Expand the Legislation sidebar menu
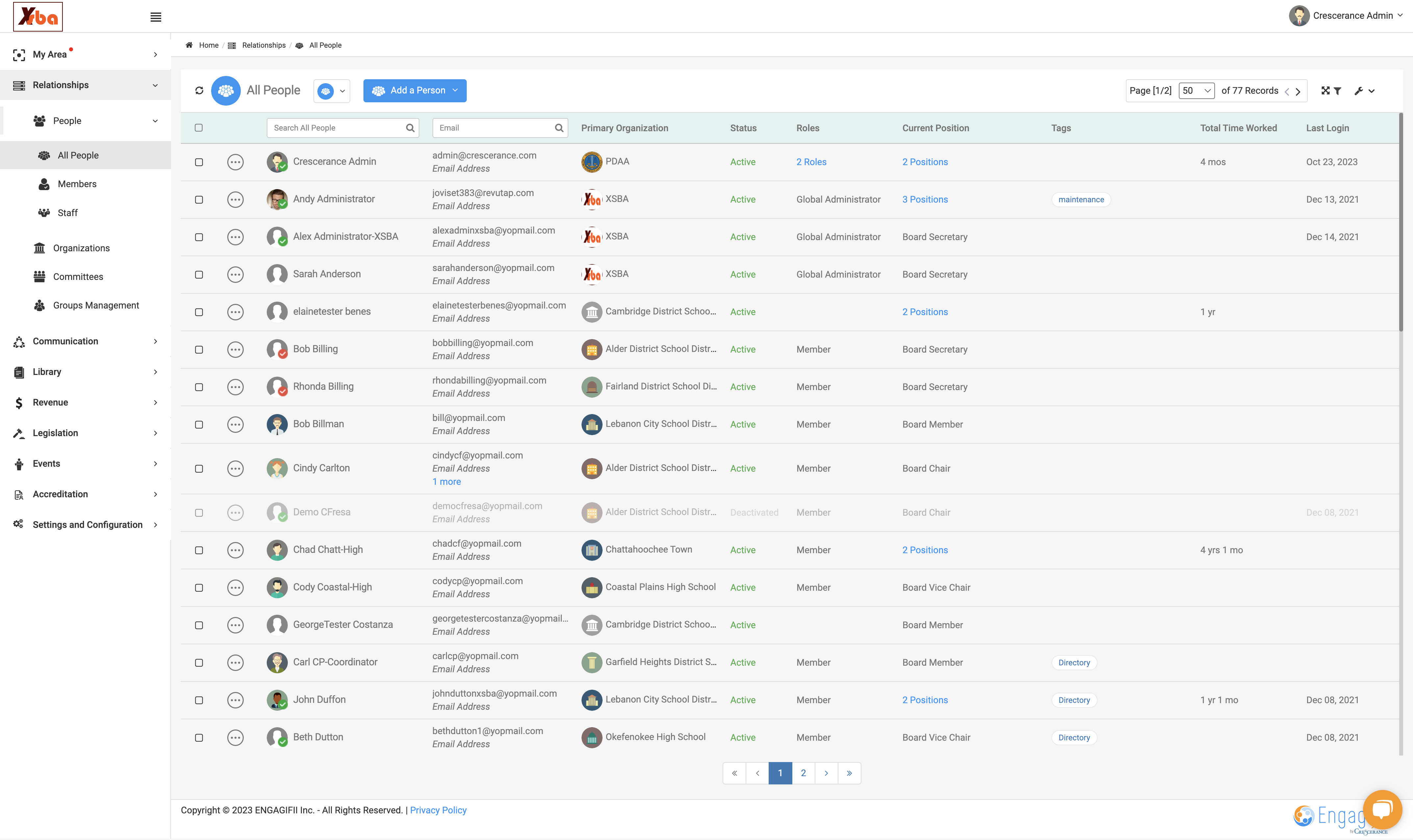 click(x=86, y=433)
